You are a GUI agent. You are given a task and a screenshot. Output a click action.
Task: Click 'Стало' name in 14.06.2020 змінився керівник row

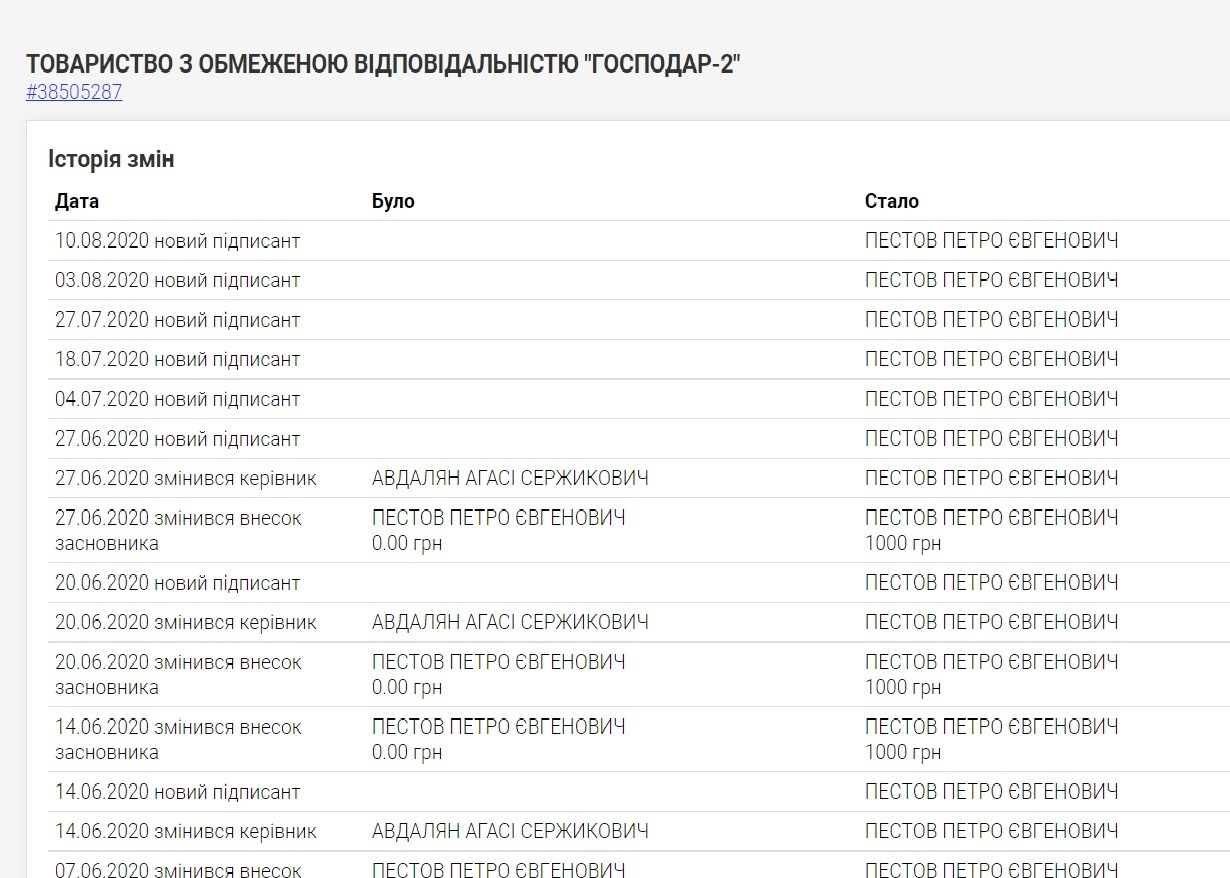pos(992,832)
